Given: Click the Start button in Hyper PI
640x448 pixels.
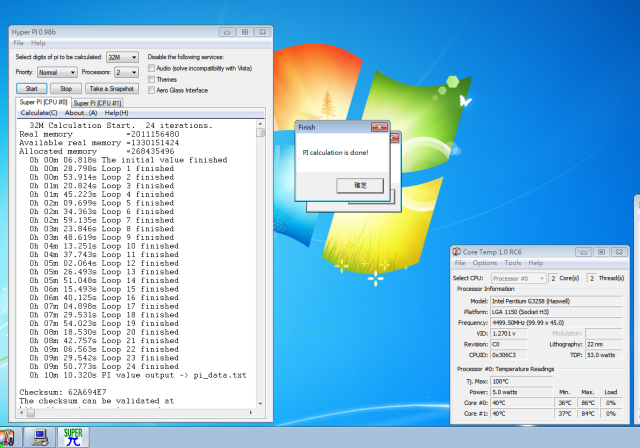Looking at the screenshot, I should click(32, 89).
